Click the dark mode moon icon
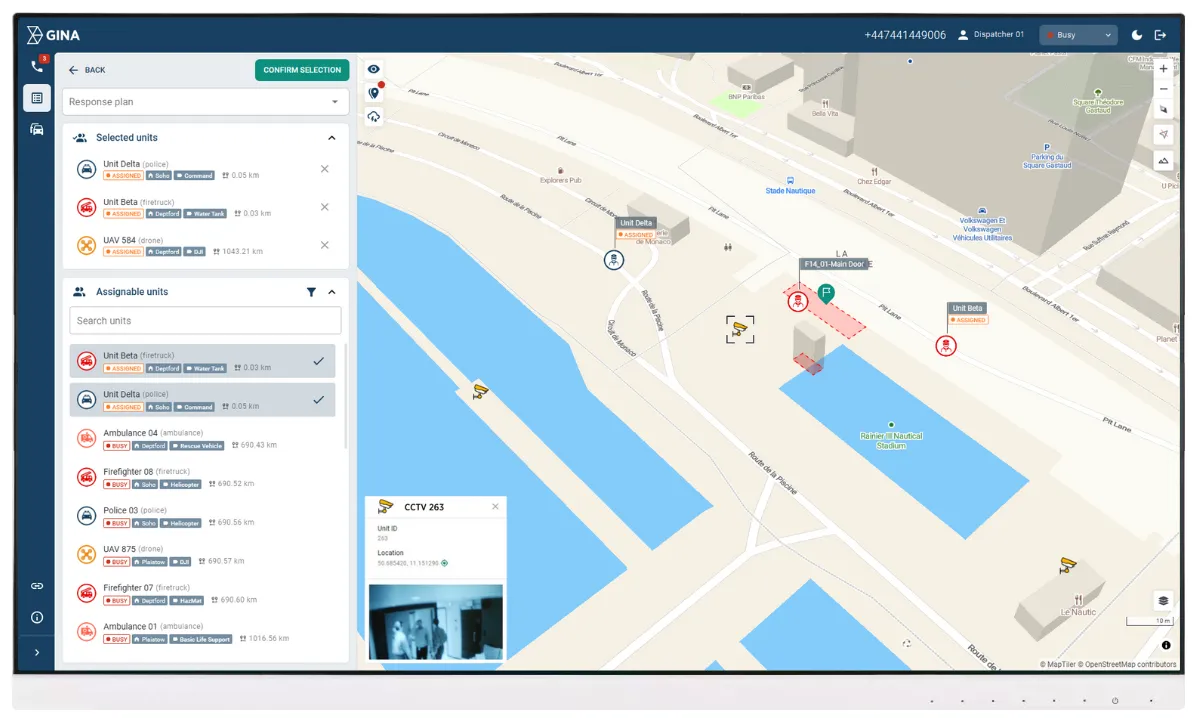Screen dimensions: 1200x718 pos(1137,35)
